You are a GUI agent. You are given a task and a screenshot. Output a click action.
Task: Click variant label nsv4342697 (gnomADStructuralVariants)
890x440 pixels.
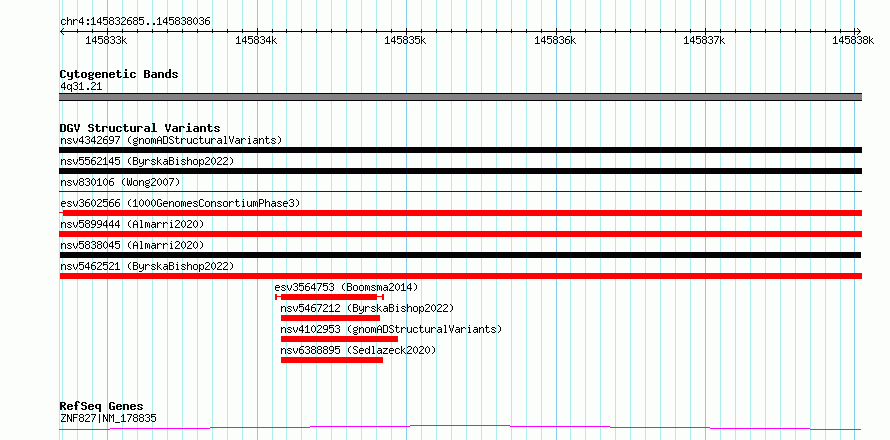[x=171, y=140]
